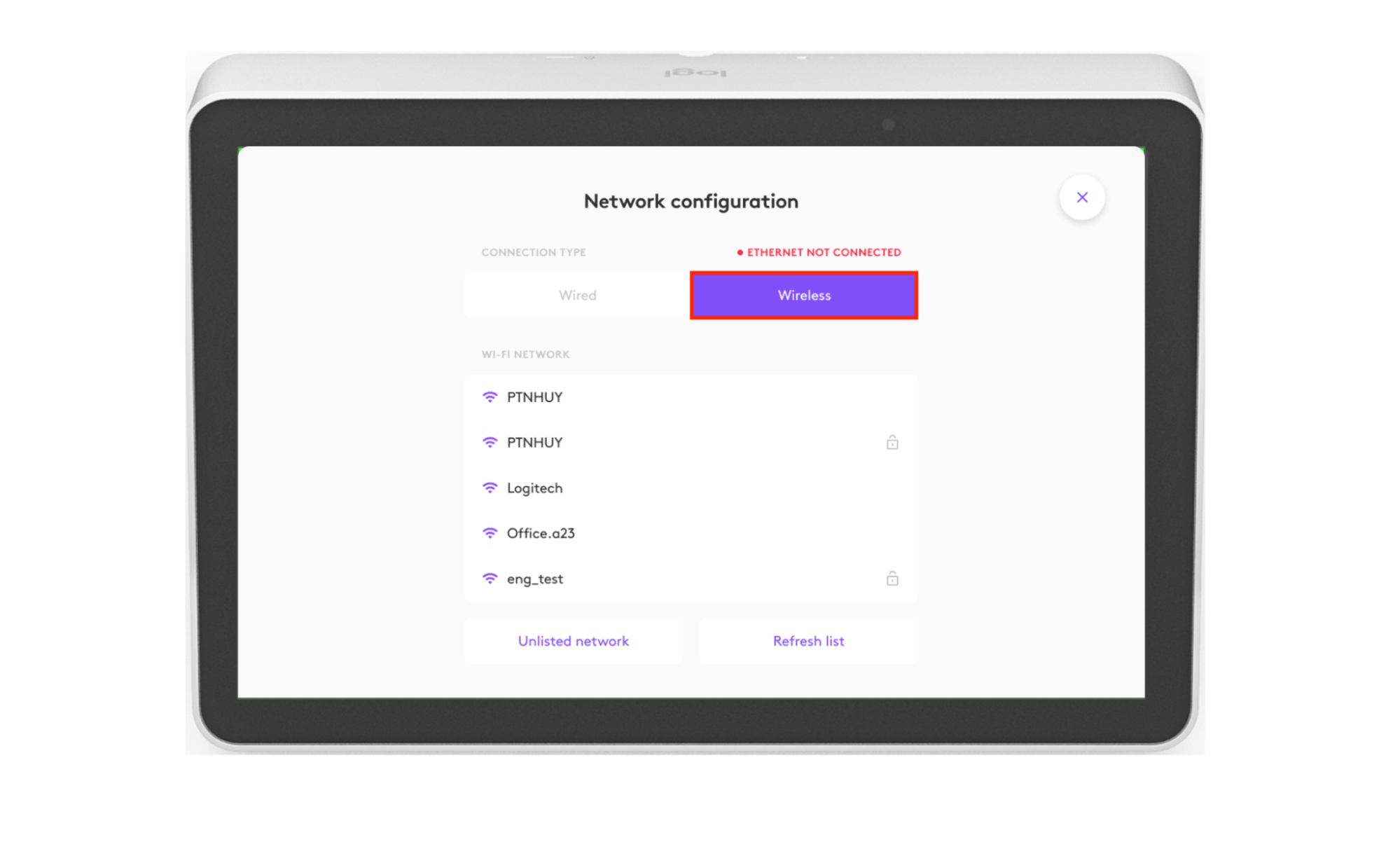Click the logi logo on the device

pos(695,73)
